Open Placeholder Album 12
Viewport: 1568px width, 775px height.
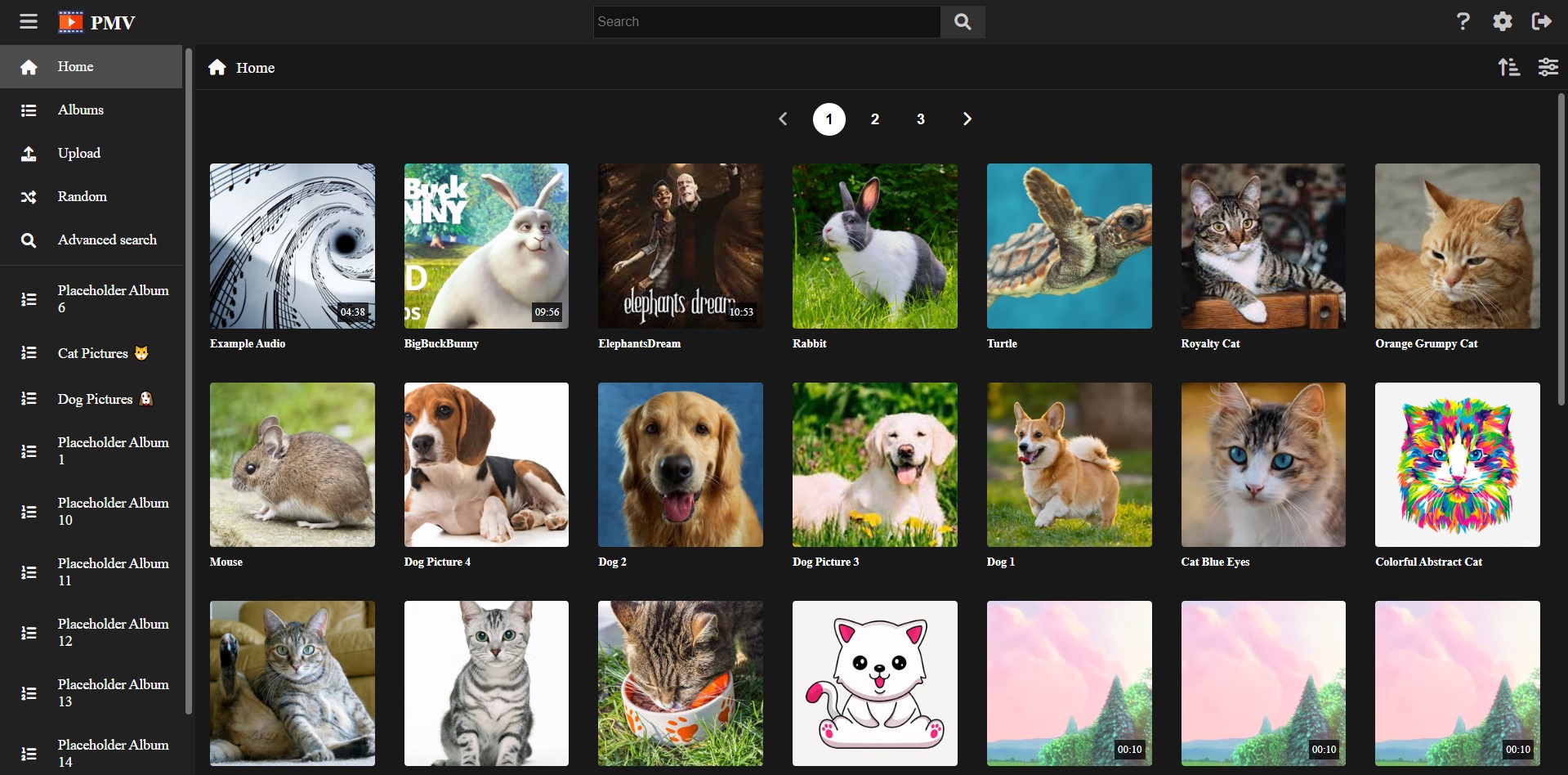(91, 633)
